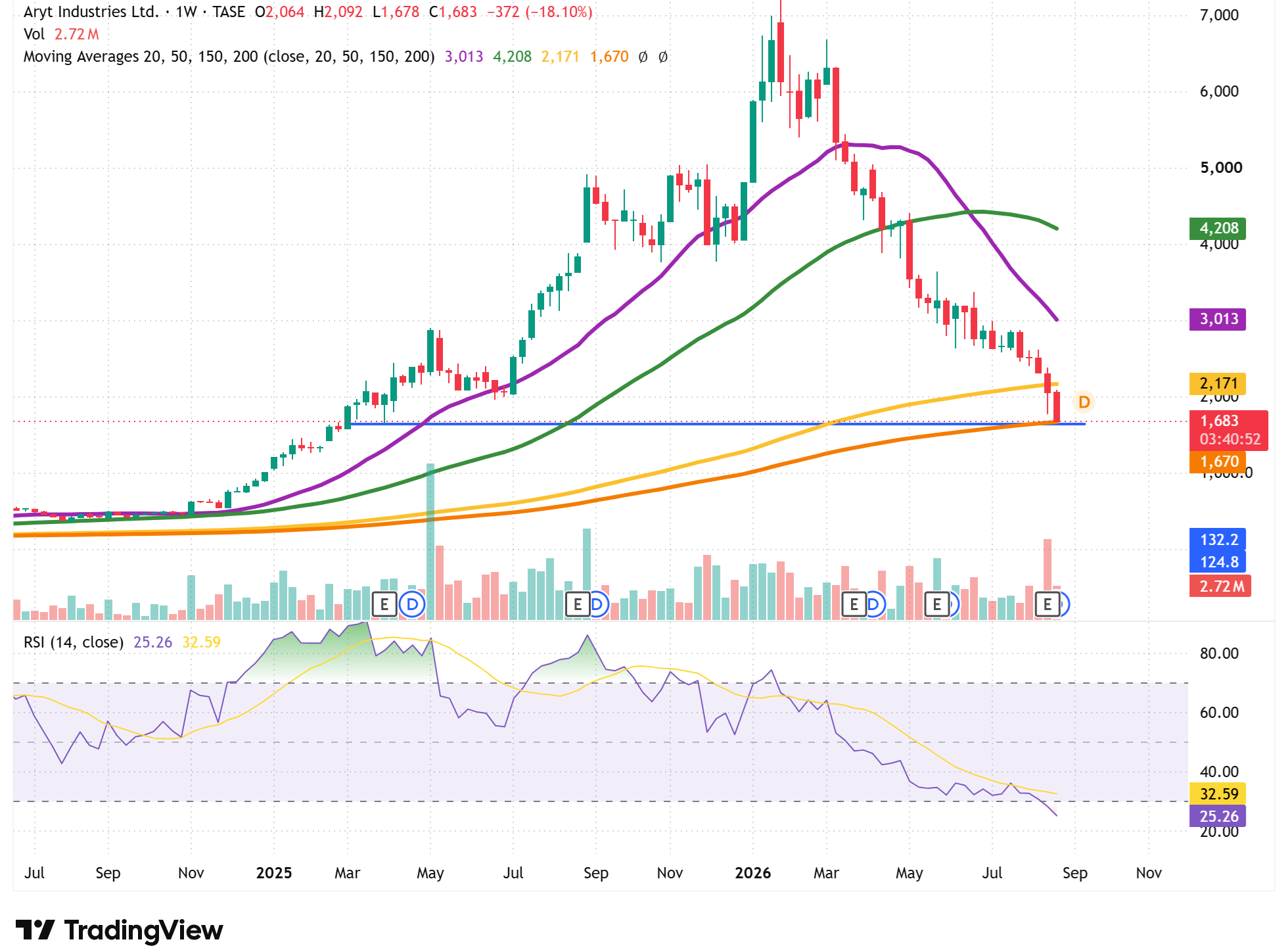The width and height of the screenshot is (1288, 948).
Task: Click the green 4,208 price axis label
Action: pyautogui.click(x=1218, y=228)
